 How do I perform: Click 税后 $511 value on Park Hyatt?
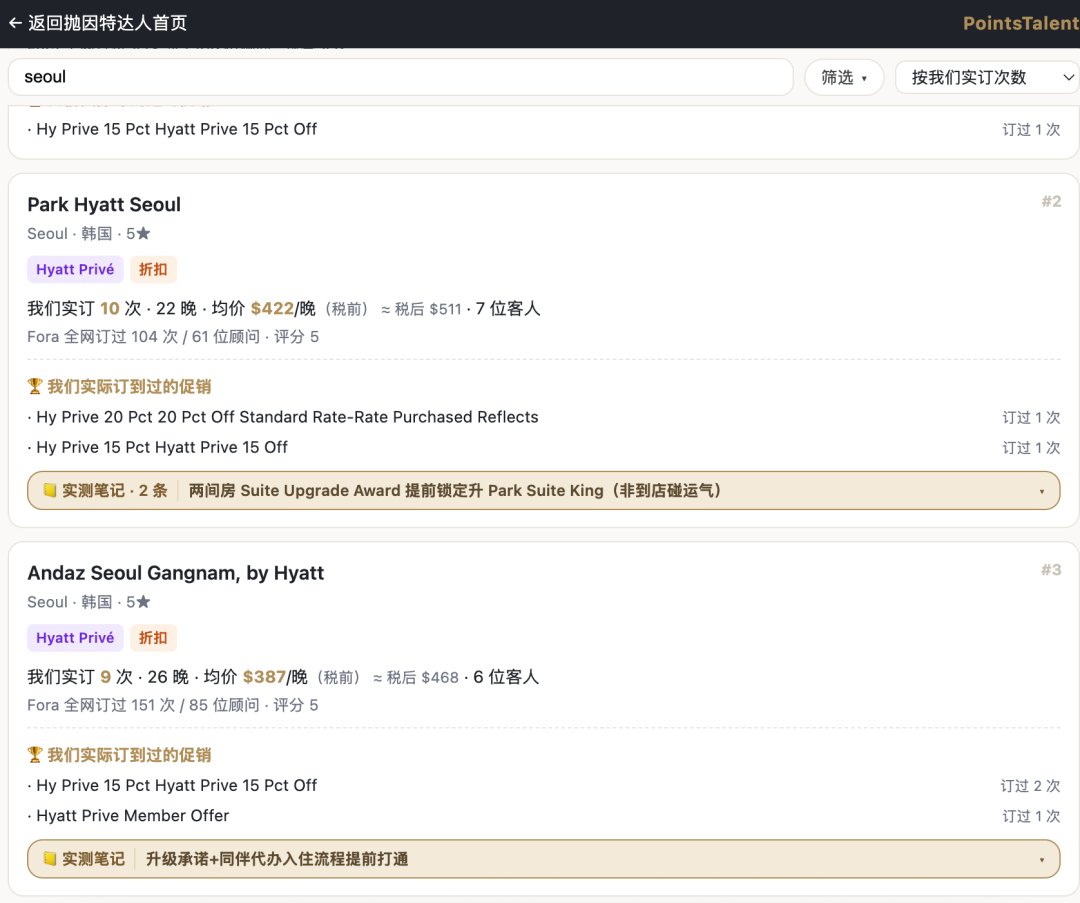[x=428, y=309]
